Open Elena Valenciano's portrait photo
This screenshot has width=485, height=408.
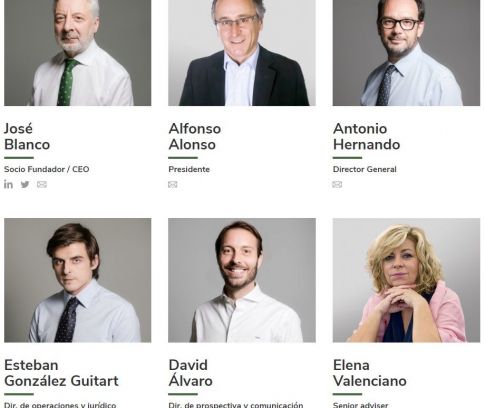pyautogui.click(x=406, y=280)
